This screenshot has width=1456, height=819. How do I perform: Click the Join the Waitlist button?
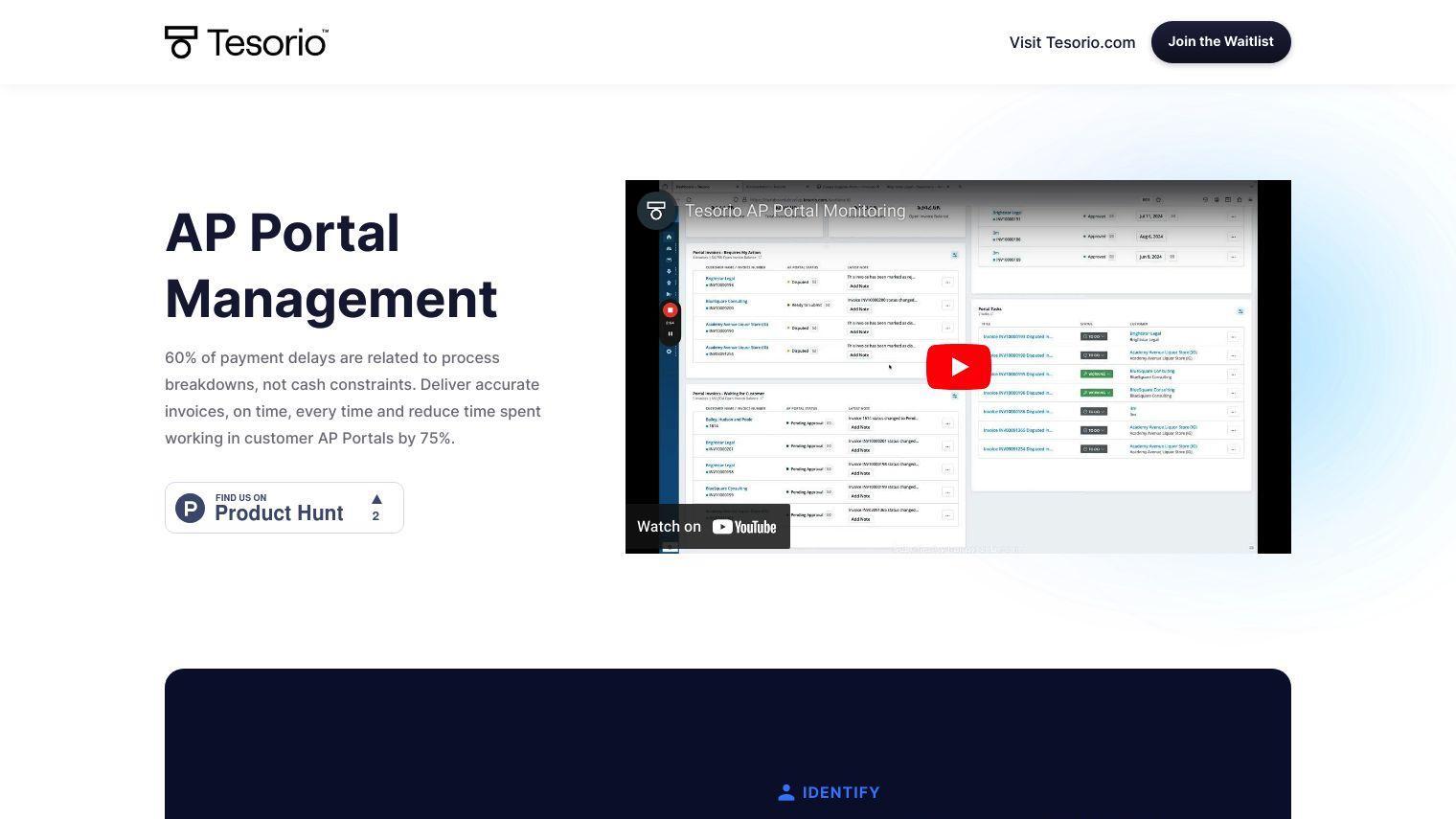pos(1220,42)
